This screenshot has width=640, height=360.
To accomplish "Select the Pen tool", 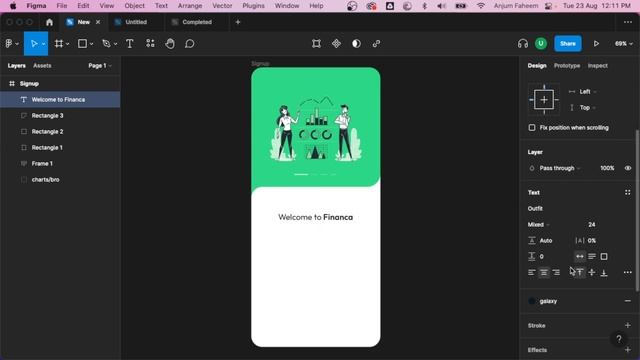I will click(107, 44).
